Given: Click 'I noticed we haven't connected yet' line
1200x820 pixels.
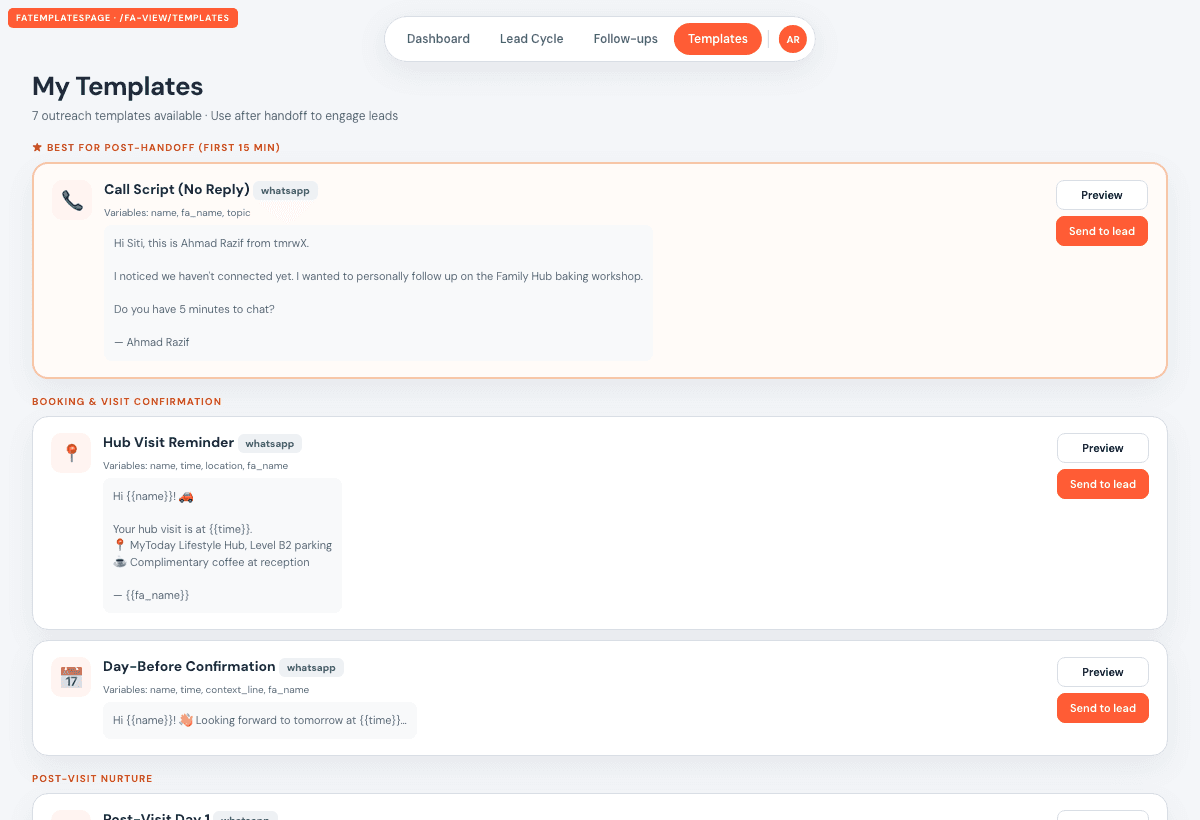Looking at the screenshot, I should click(378, 276).
